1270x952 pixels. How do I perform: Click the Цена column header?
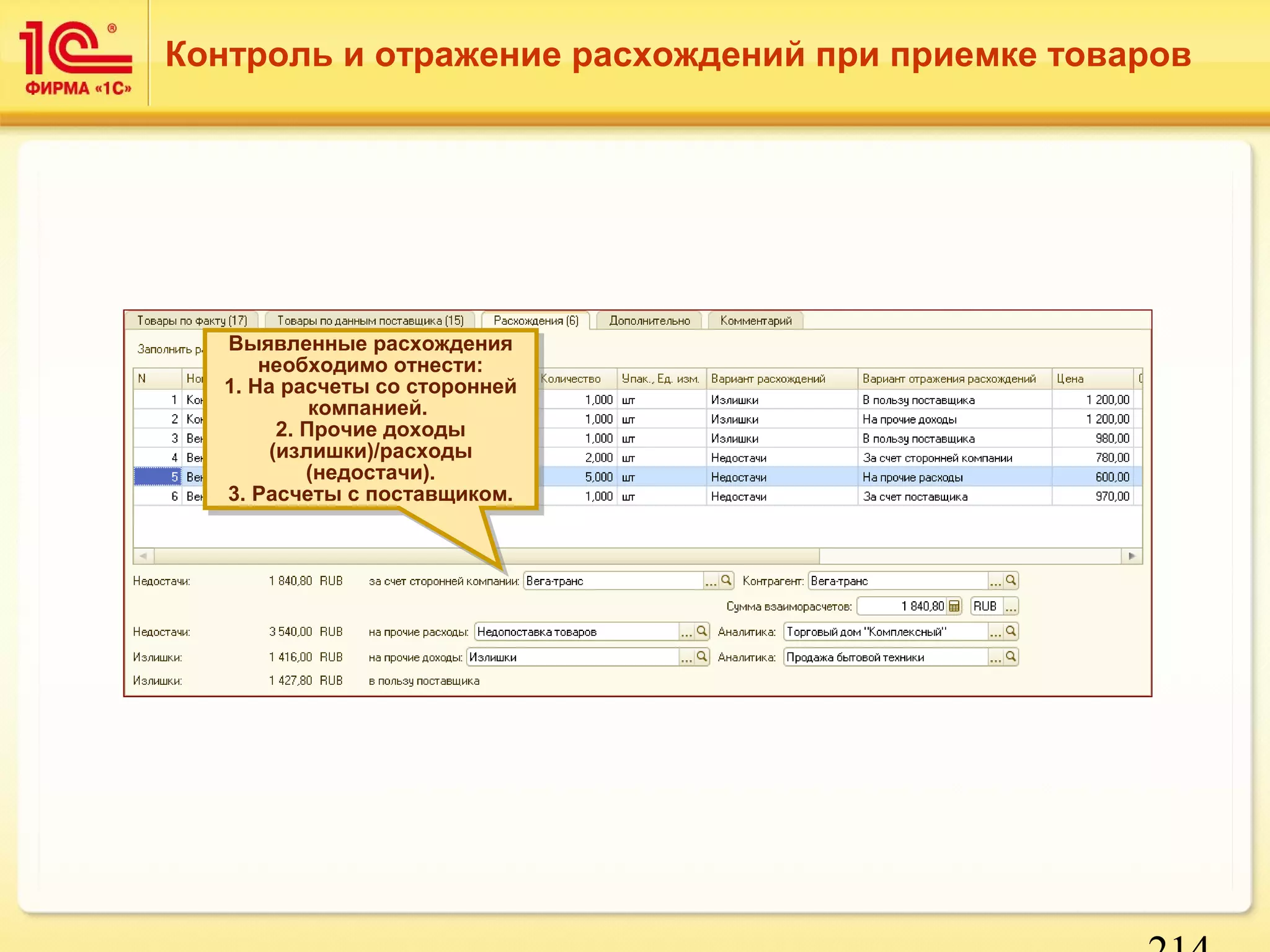click(x=1093, y=379)
